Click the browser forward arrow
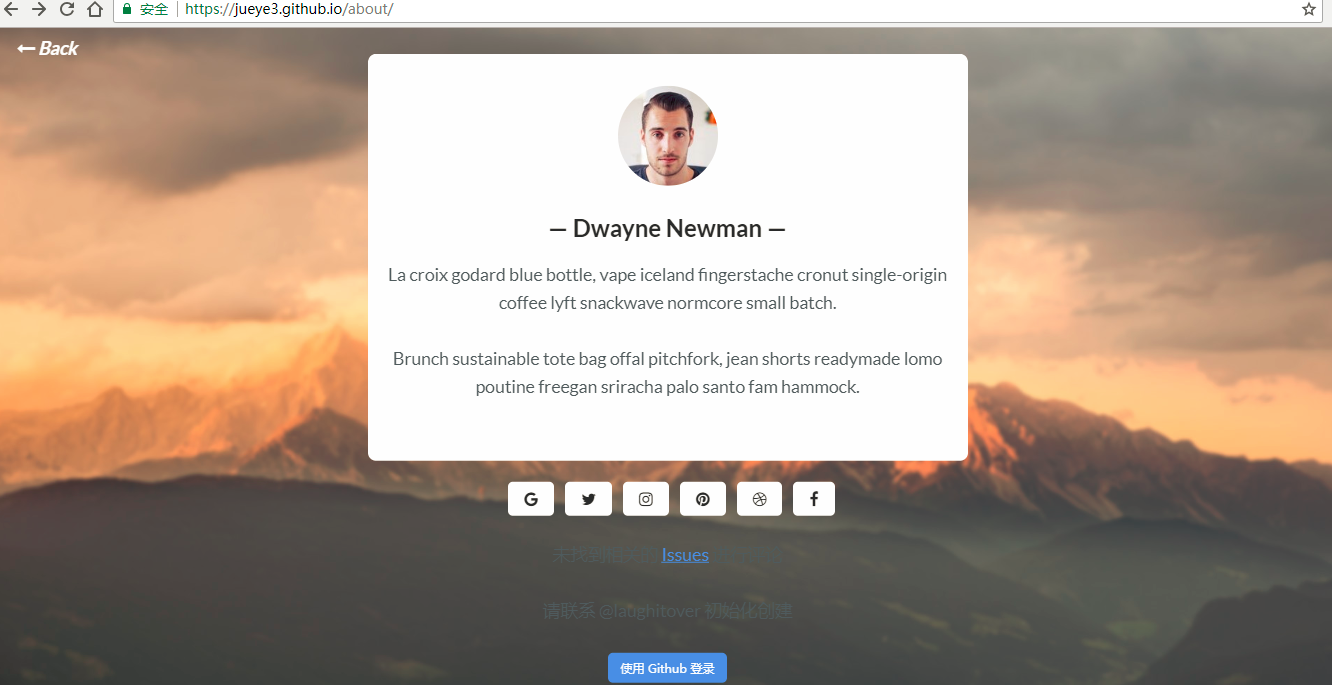1332x685 pixels. [x=39, y=9]
